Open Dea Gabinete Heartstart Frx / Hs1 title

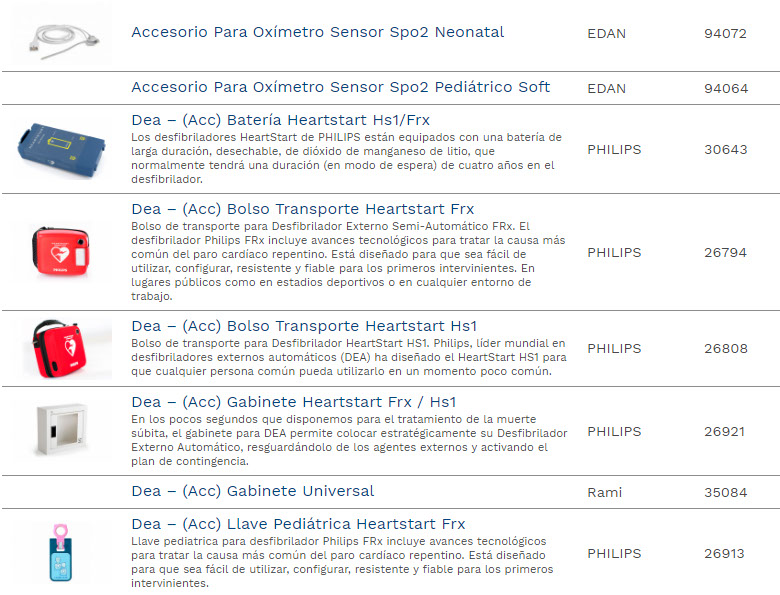click(293, 402)
